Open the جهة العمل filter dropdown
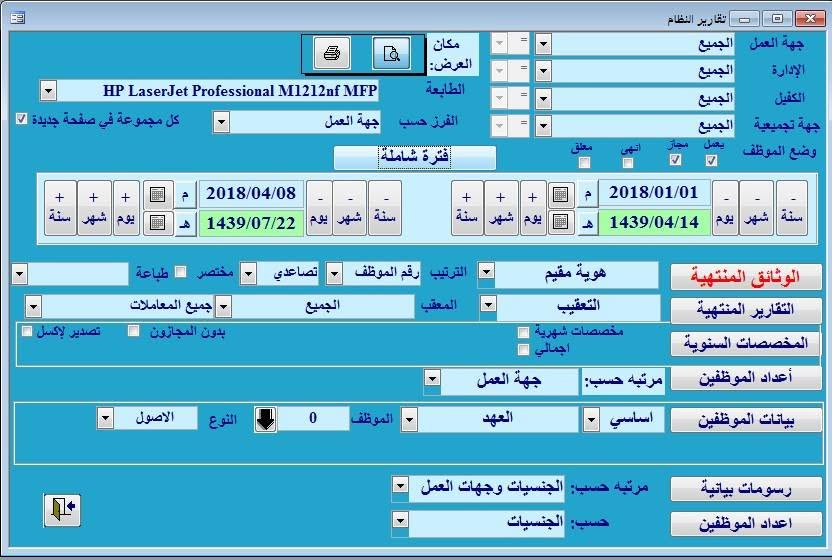This screenshot has width=832, height=560. (x=543, y=44)
